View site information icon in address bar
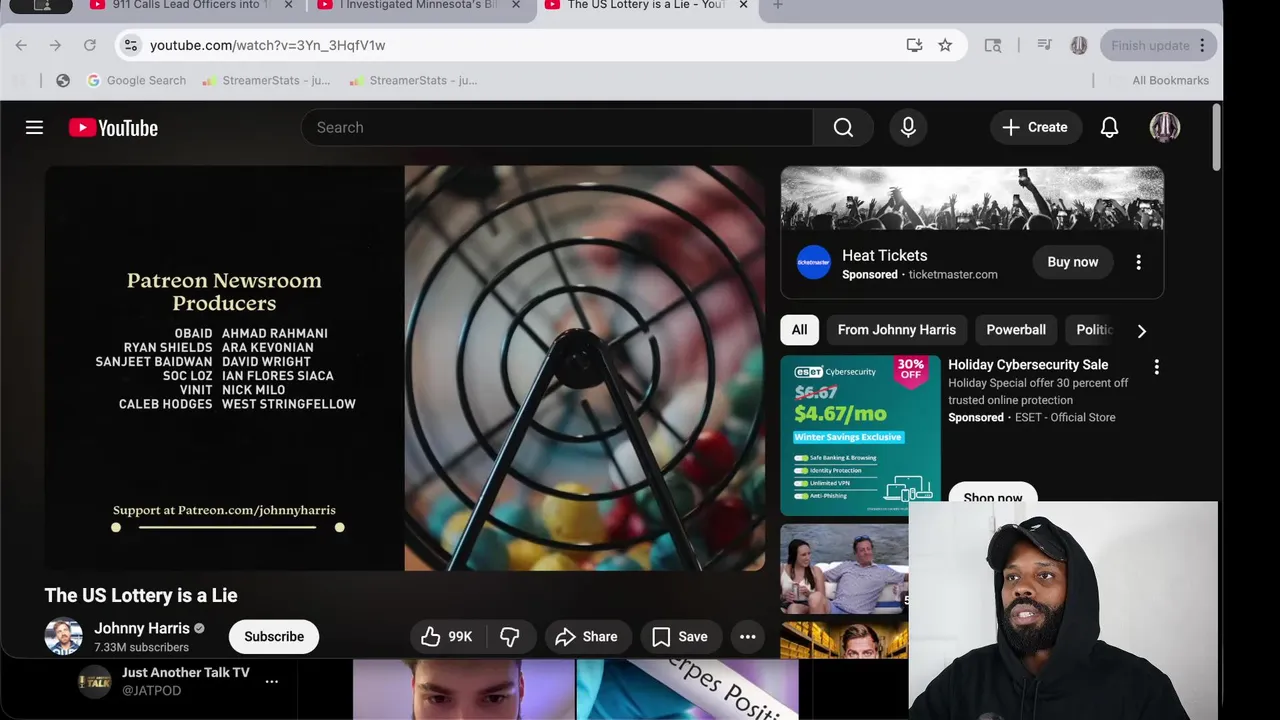Screen dimensions: 1280x720 point(129,45)
